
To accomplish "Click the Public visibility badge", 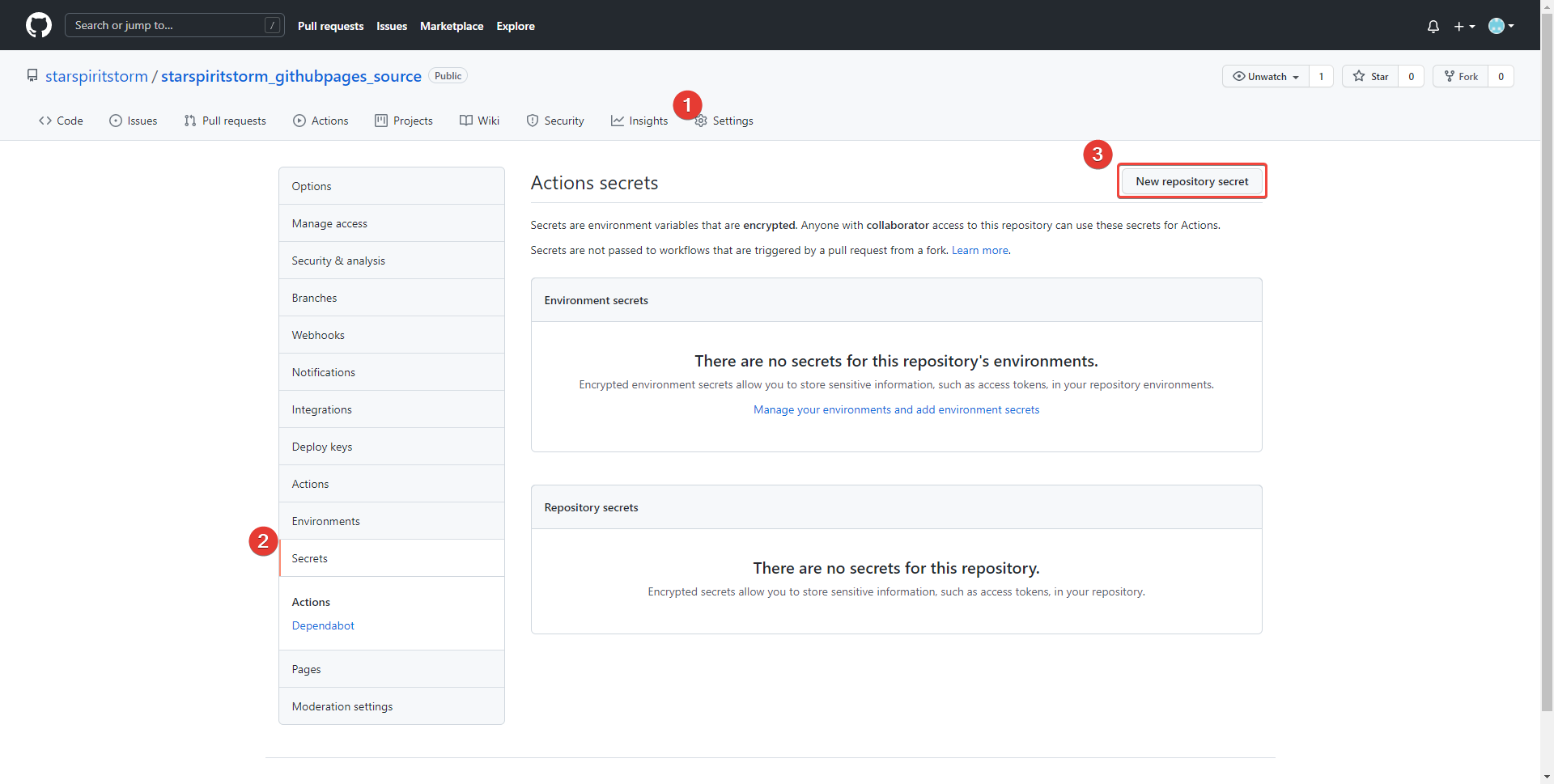I will 448,75.
